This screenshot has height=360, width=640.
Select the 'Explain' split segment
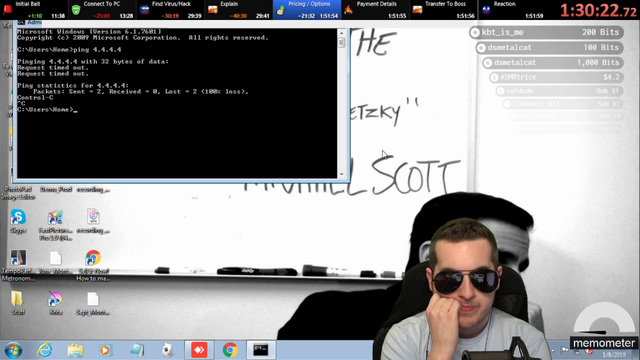(239, 10)
